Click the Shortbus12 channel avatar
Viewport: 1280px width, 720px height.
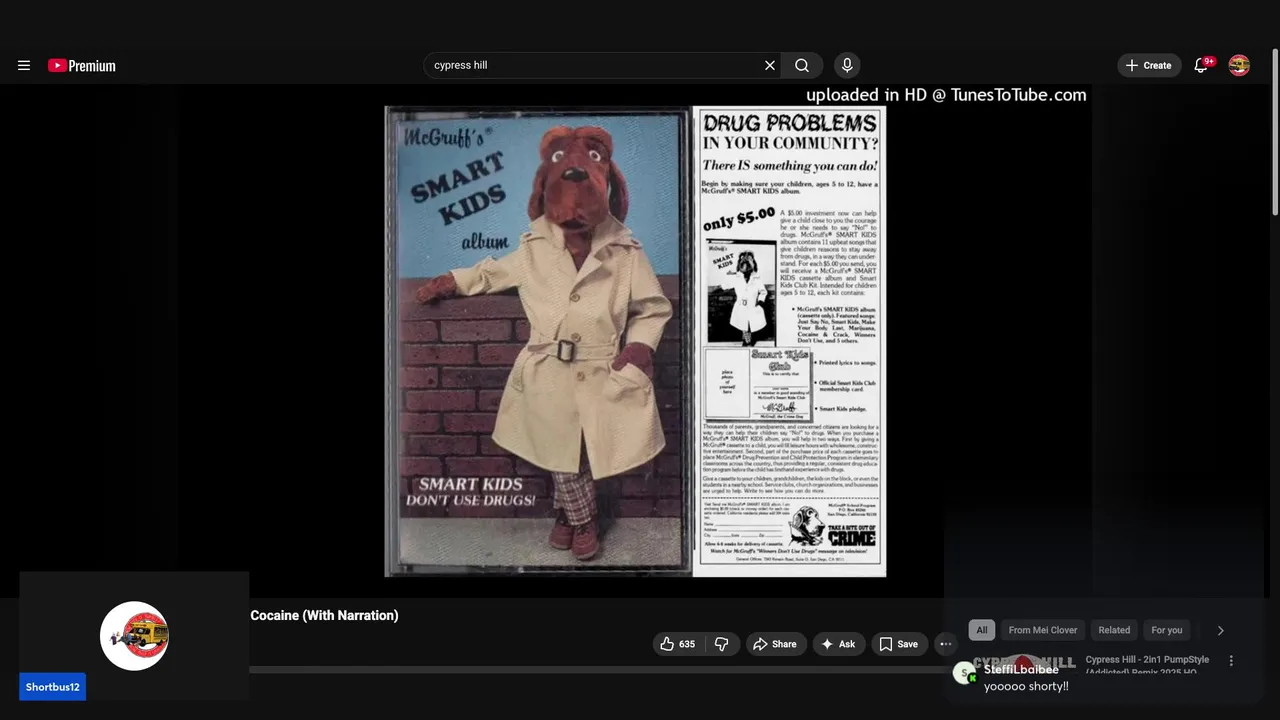point(134,636)
